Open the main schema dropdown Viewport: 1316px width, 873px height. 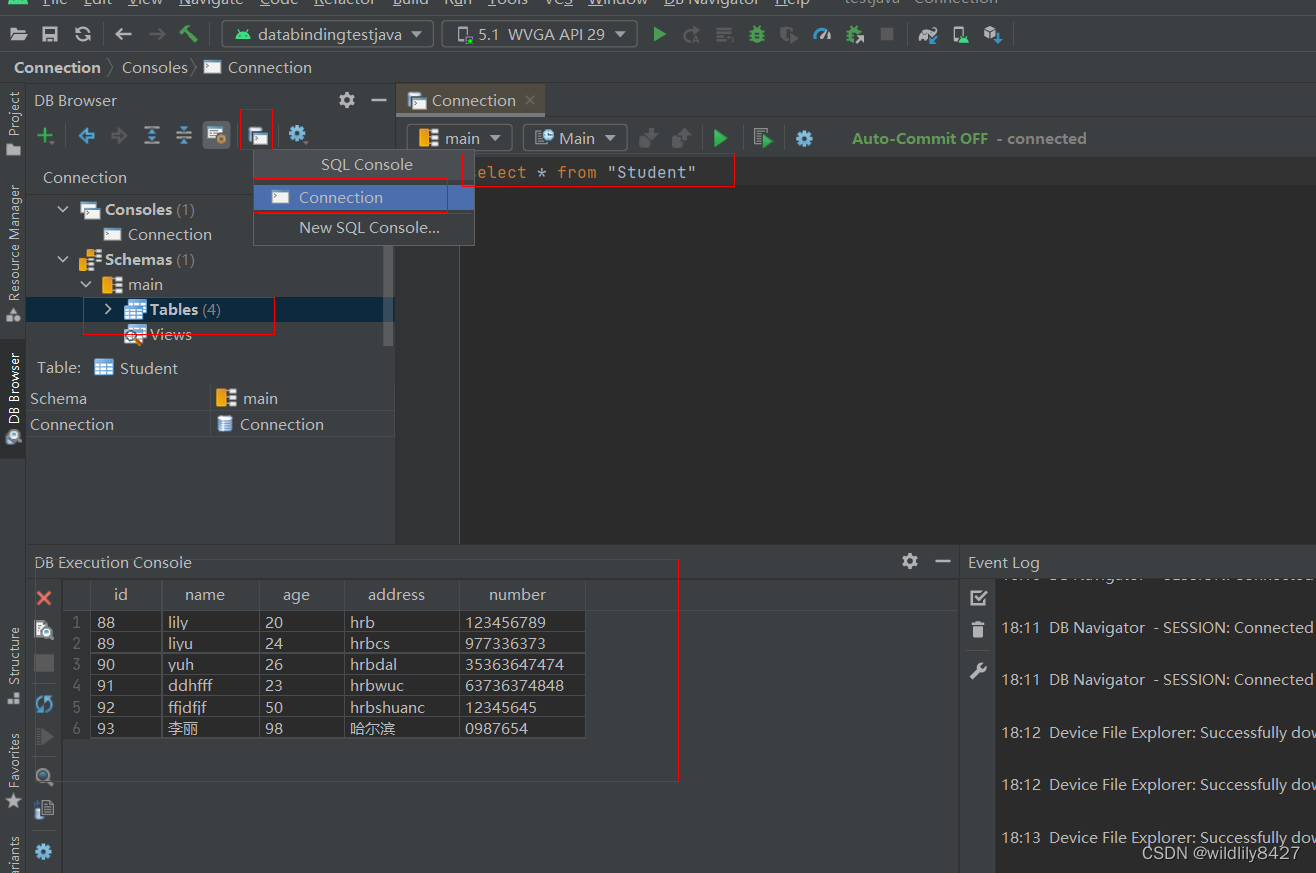point(460,138)
